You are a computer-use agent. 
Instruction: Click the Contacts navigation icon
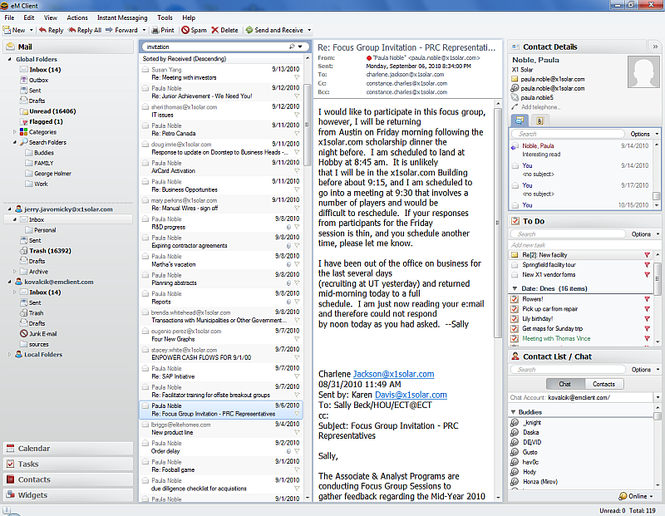pos(10,480)
